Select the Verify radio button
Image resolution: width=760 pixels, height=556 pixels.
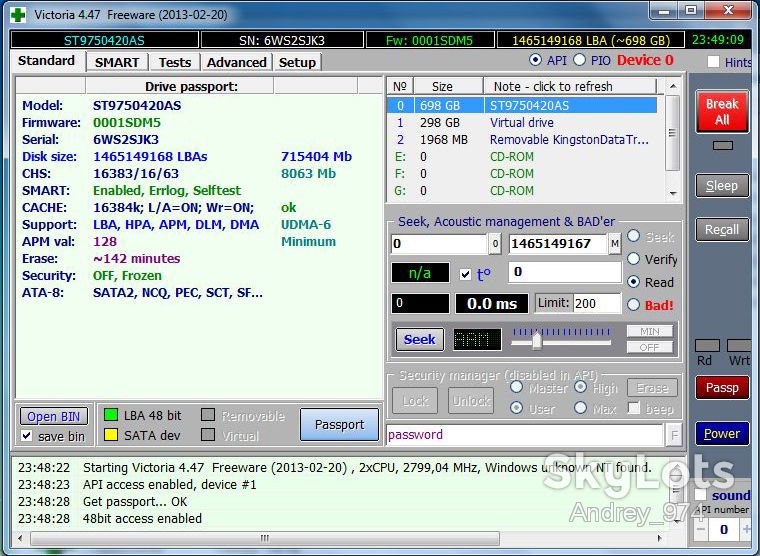(x=633, y=259)
